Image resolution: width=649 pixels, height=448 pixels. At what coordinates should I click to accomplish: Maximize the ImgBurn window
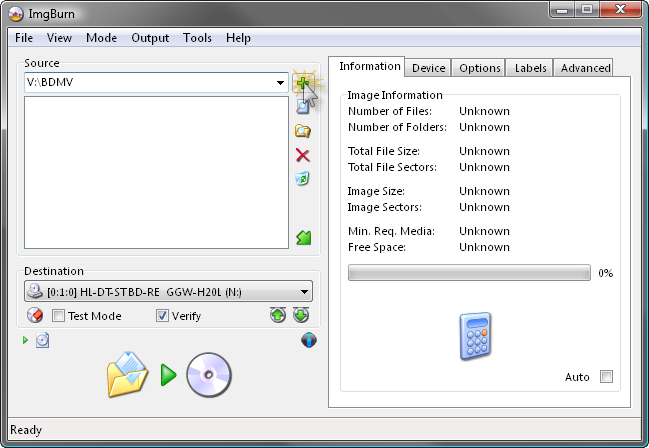[x=587, y=9]
